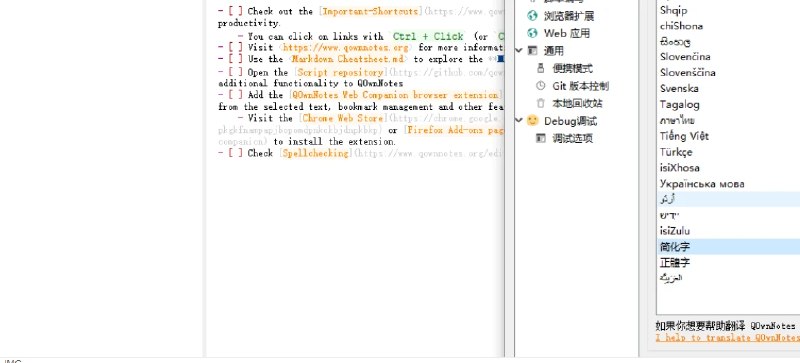
Task: Select the 通用 settings category
Action: (x=554, y=51)
